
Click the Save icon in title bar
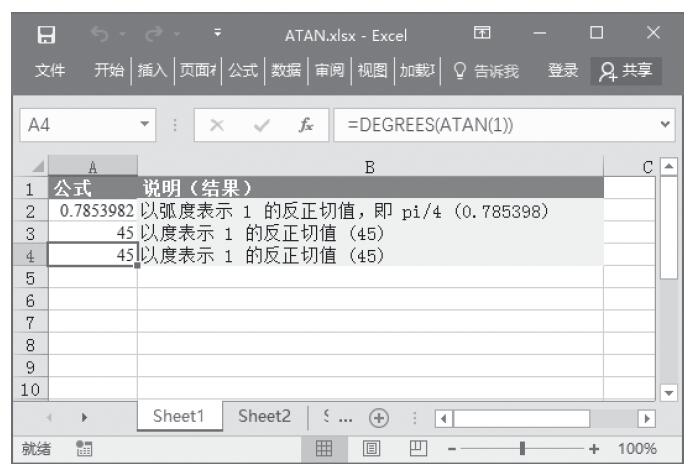pos(46,35)
